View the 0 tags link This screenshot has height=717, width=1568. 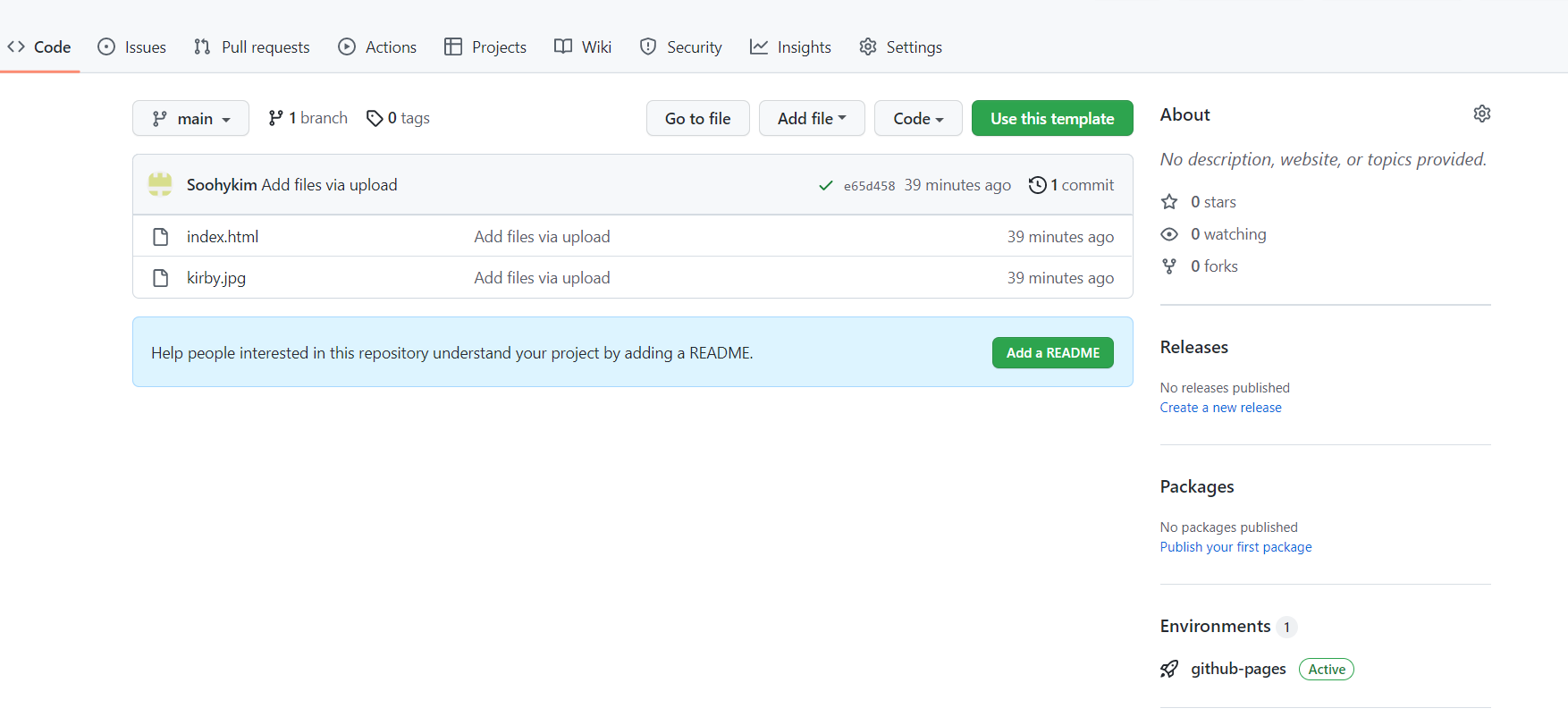pos(398,118)
